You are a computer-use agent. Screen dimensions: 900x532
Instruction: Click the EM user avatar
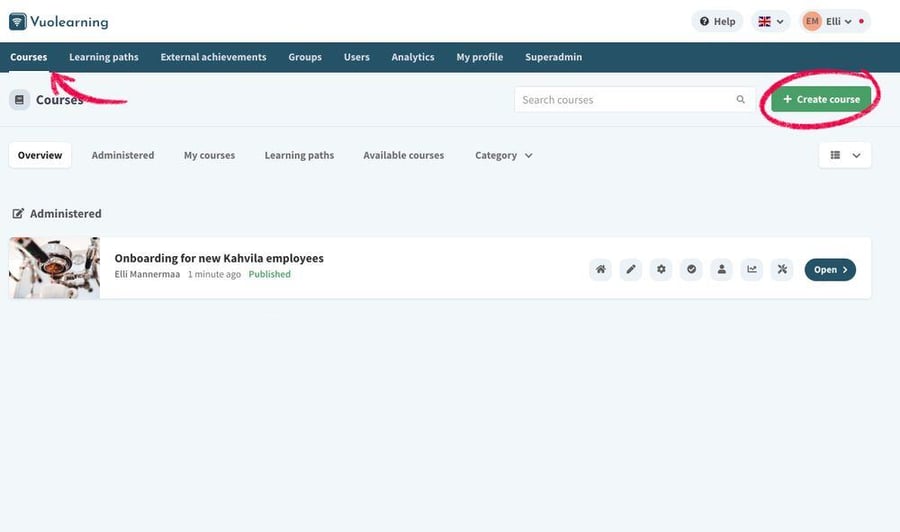point(812,21)
